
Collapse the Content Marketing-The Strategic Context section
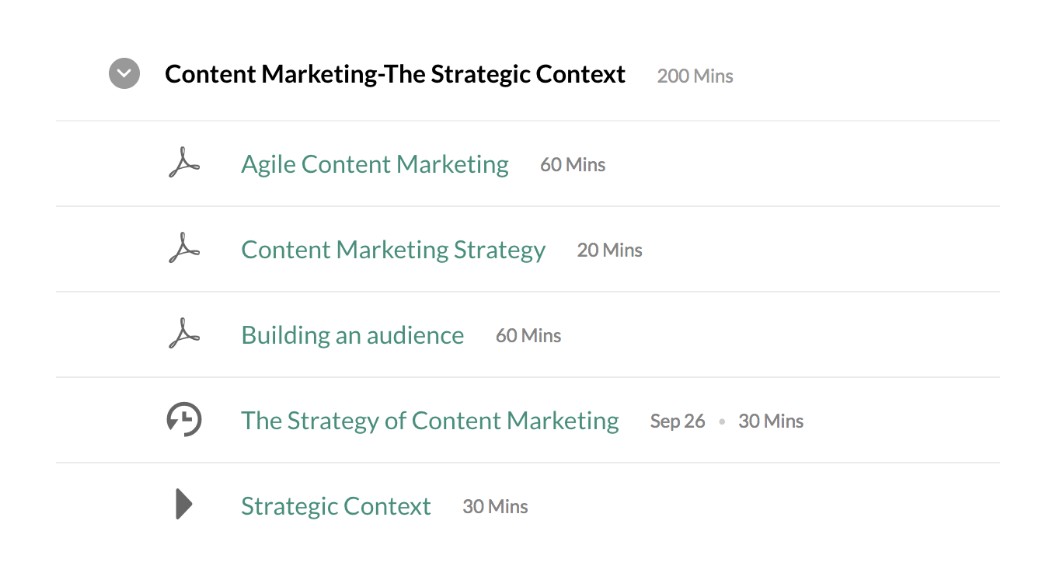click(x=124, y=74)
